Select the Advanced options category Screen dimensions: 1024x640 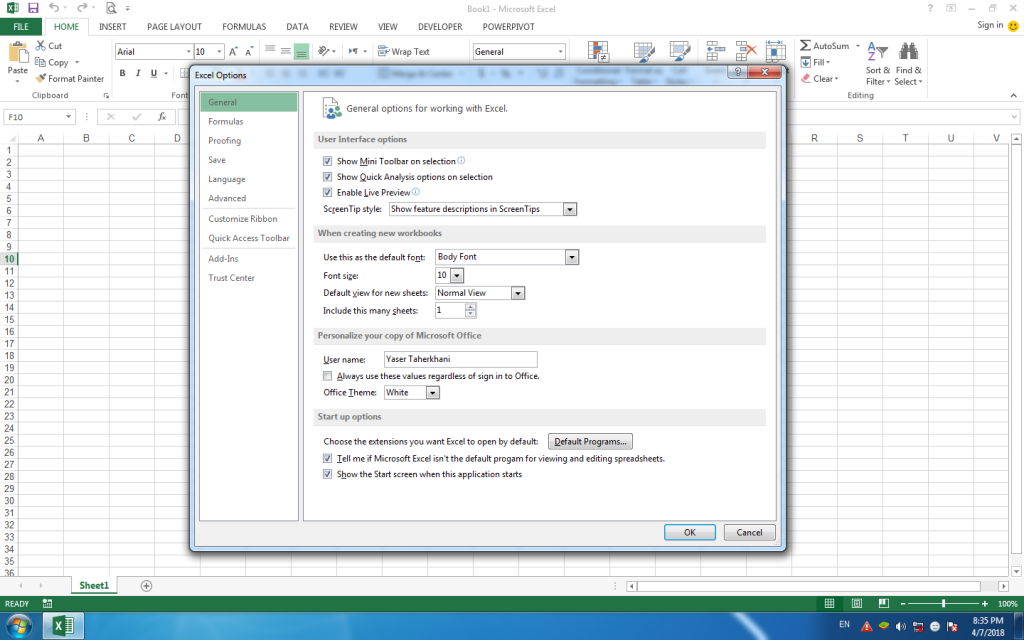[228, 199]
